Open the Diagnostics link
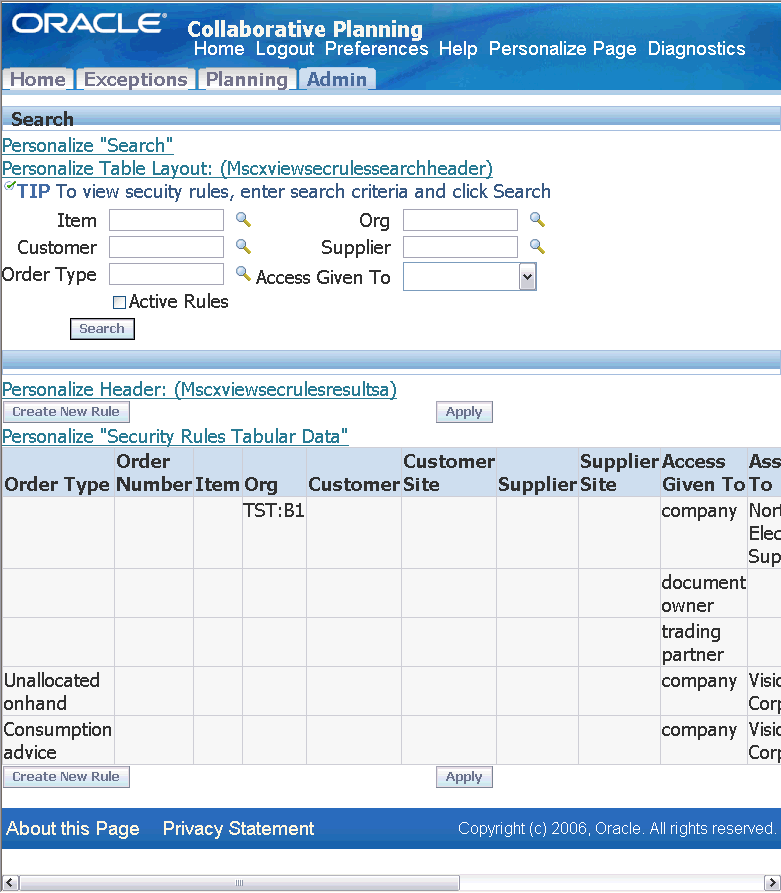Image resolution: width=781 pixels, height=893 pixels. click(x=696, y=49)
